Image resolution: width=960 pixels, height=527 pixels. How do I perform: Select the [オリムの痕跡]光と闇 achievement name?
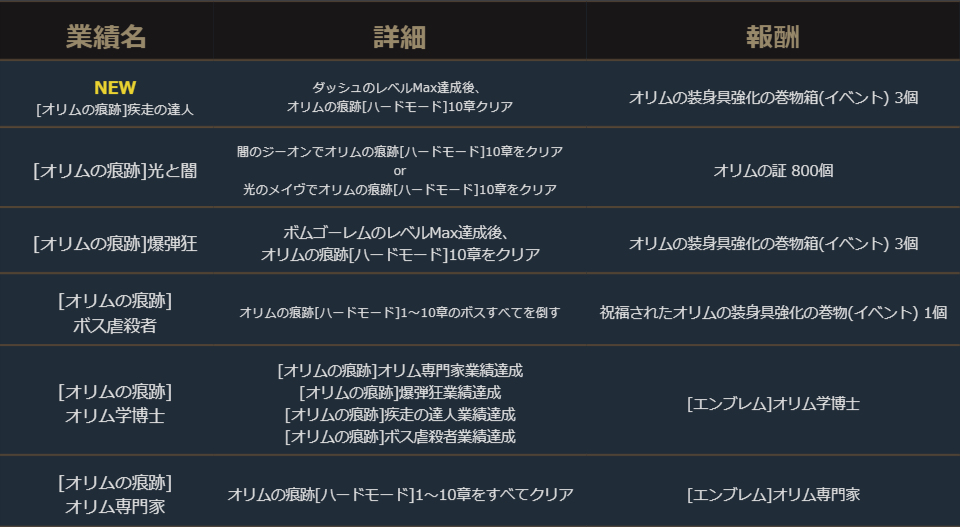(115, 170)
